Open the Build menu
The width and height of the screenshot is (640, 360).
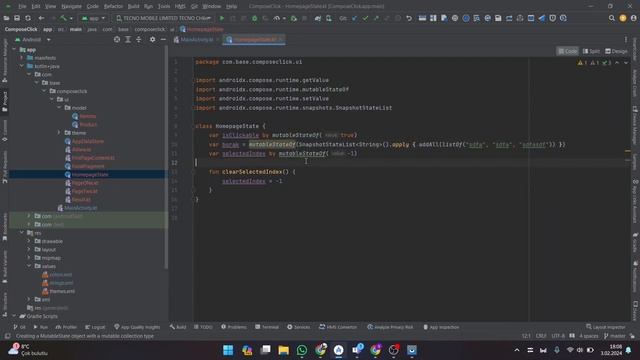[133, 6]
